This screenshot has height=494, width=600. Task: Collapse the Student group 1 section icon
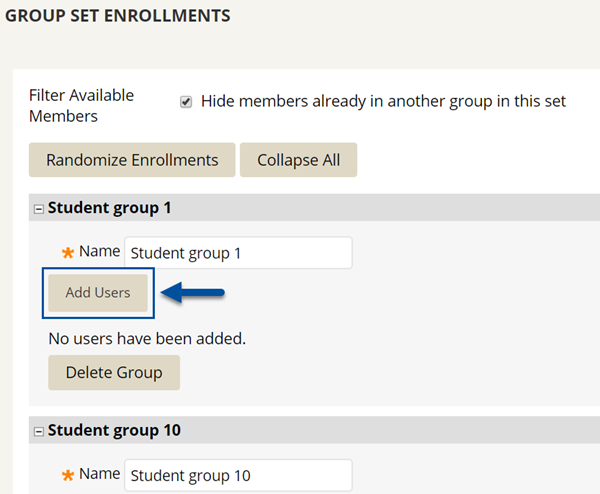[x=39, y=209]
